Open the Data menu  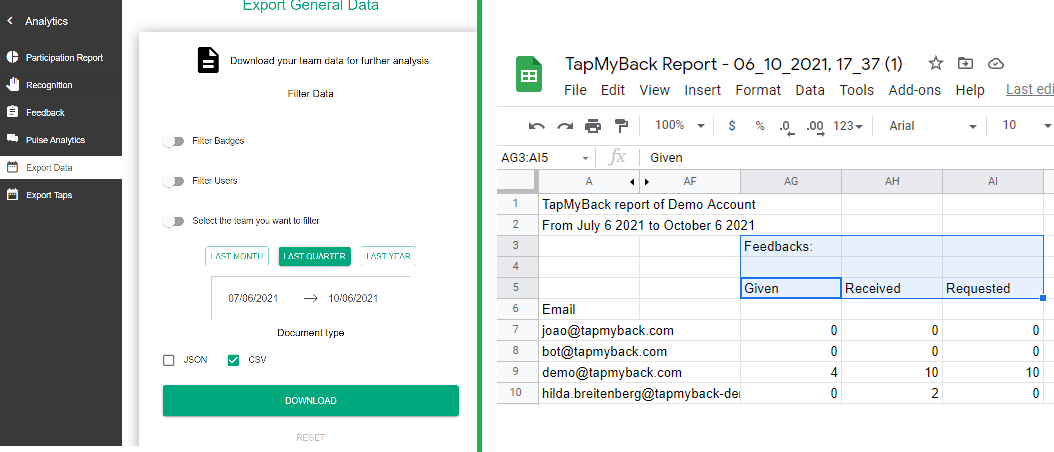[810, 90]
